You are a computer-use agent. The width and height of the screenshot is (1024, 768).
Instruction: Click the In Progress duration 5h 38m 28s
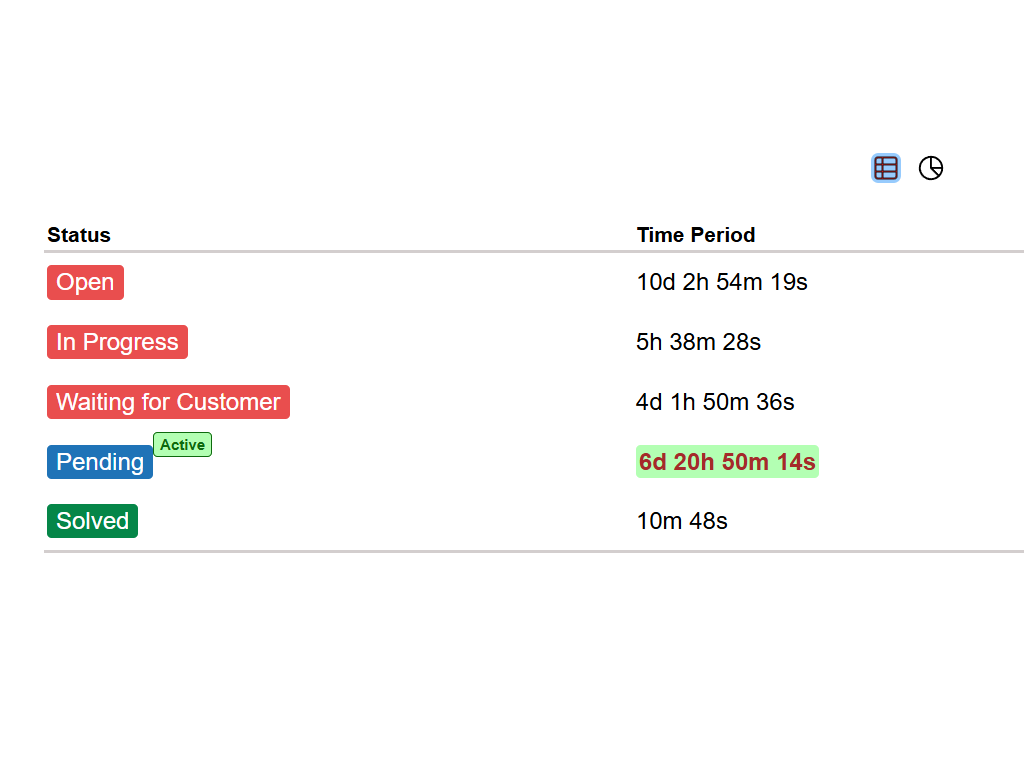(698, 342)
